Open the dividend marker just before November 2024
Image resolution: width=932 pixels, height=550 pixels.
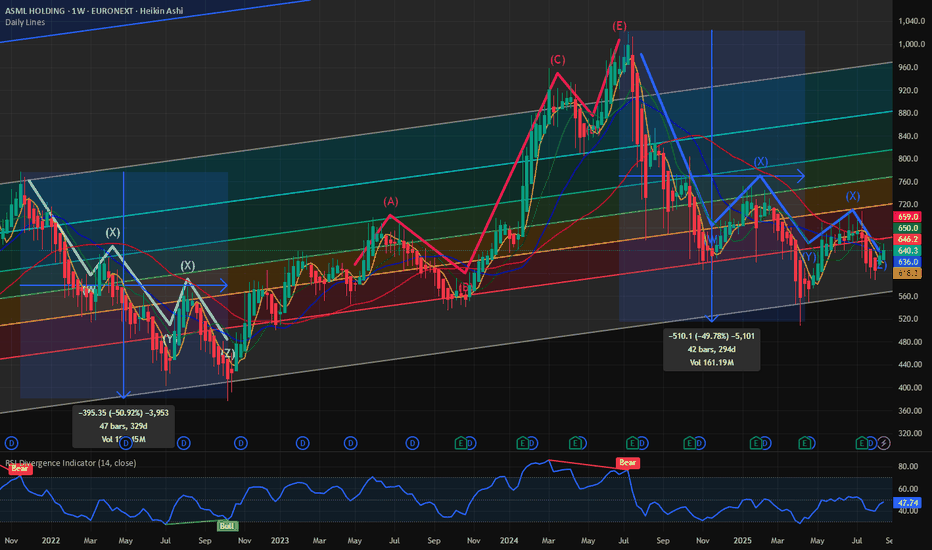tap(701, 443)
